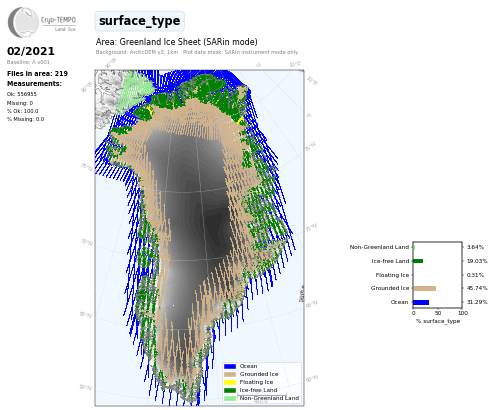
Task: Click the Area: Greenland Ice Sheet subtitle
Action: [x=177, y=42]
